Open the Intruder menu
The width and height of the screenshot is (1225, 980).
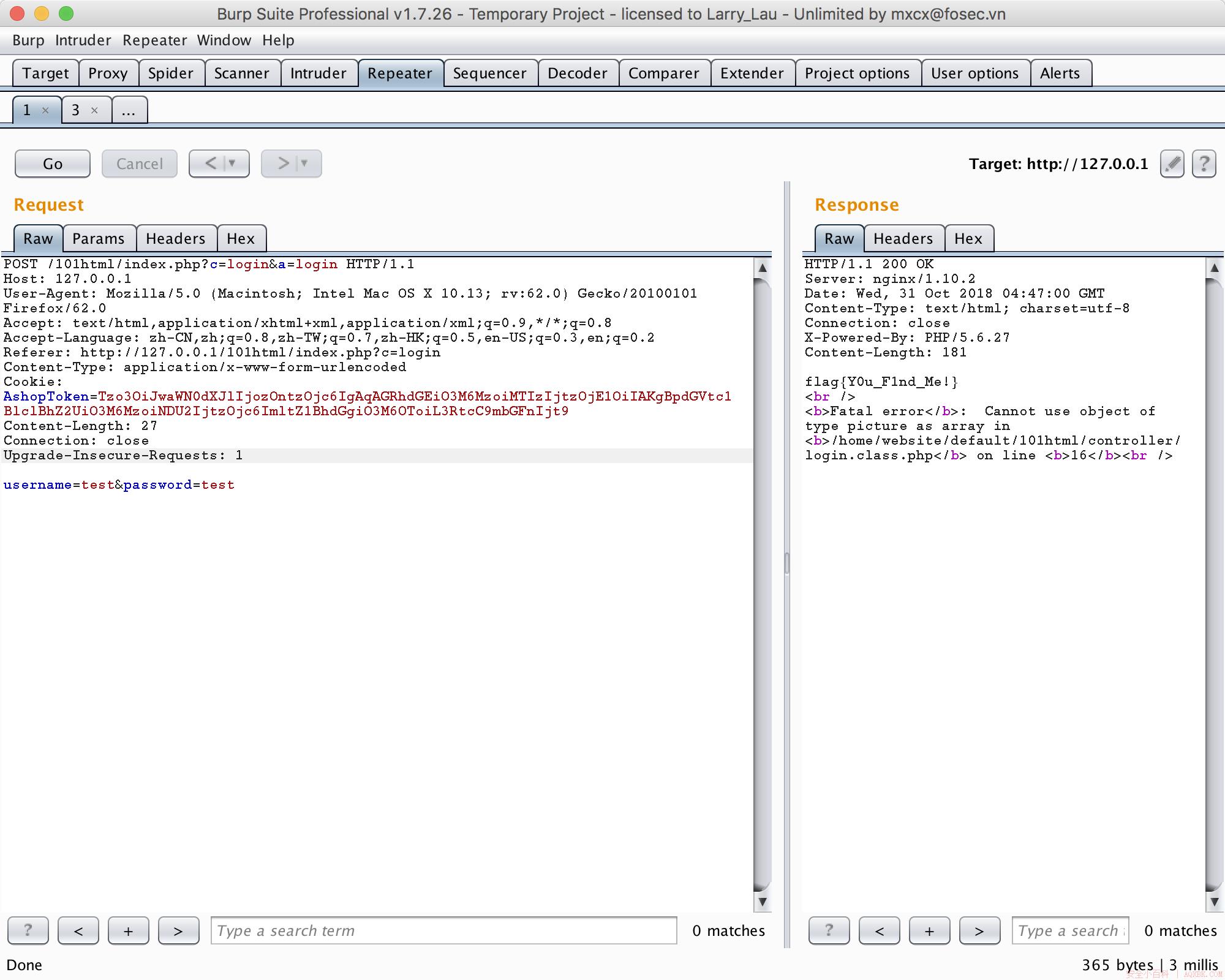[x=83, y=40]
